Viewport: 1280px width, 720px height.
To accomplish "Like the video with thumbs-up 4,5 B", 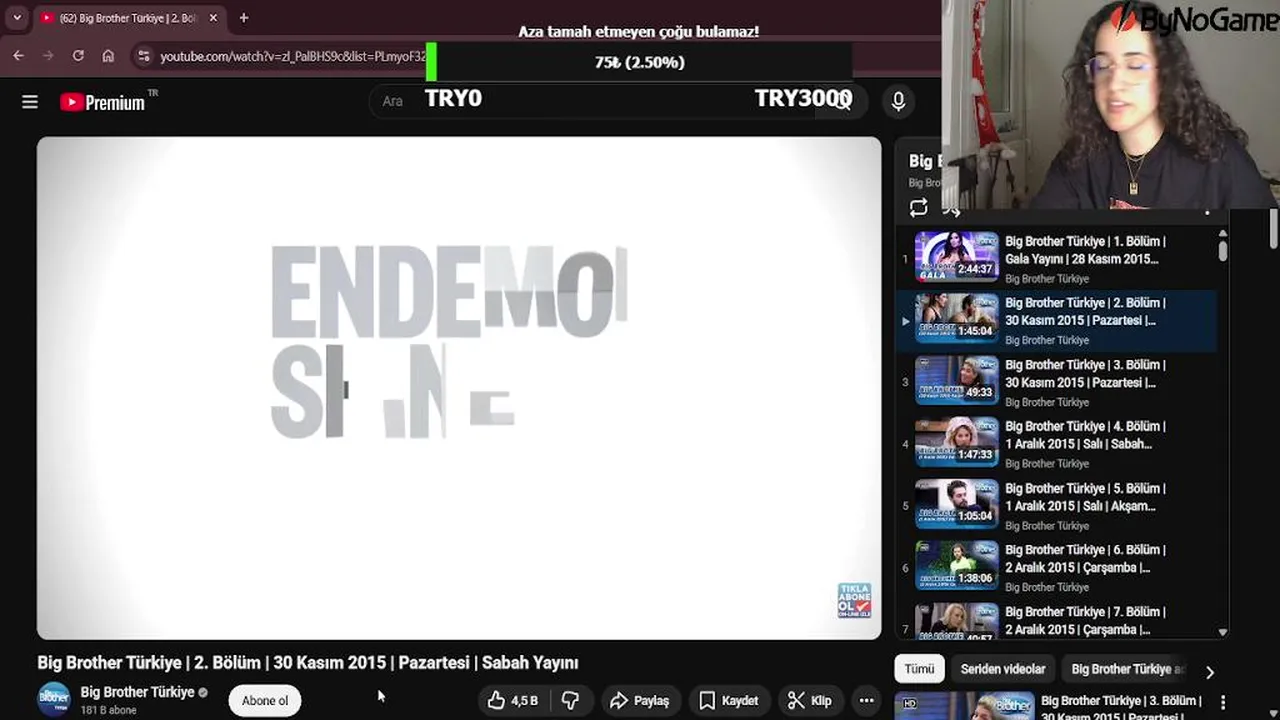I will tap(513, 701).
